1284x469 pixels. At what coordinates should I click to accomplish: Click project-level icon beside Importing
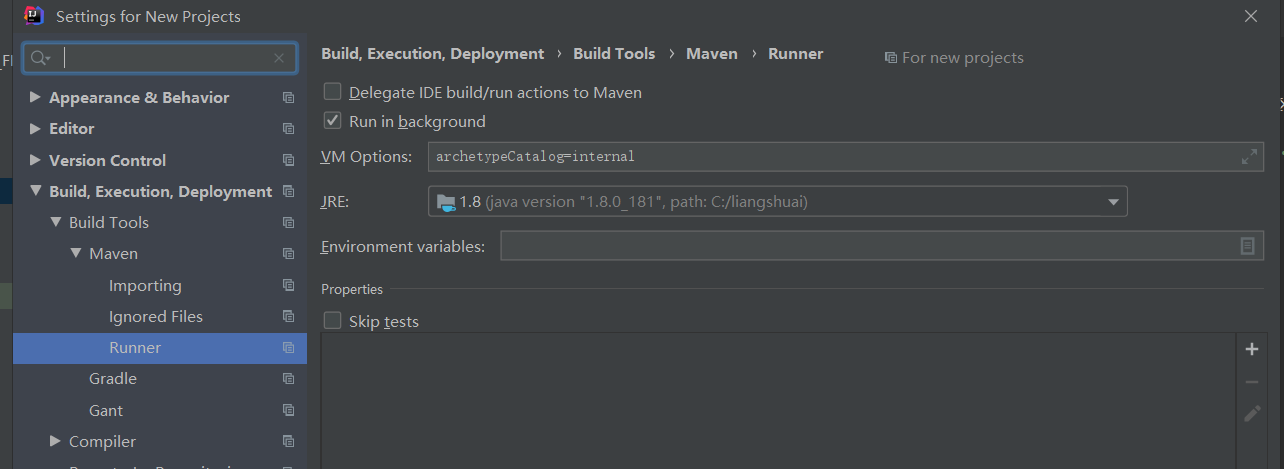coord(288,286)
